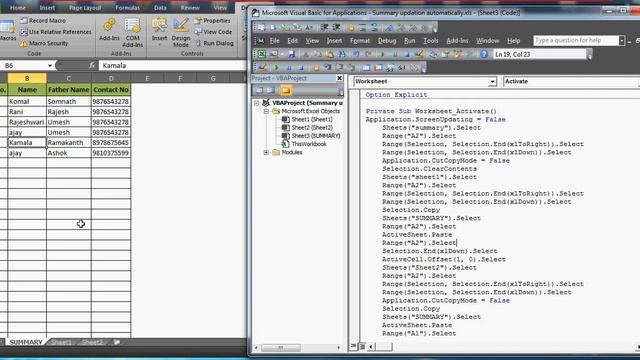The height and width of the screenshot is (360, 640).
Task: Click Insert Worksheet icon beside Sheet2 tab
Action: (117, 342)
